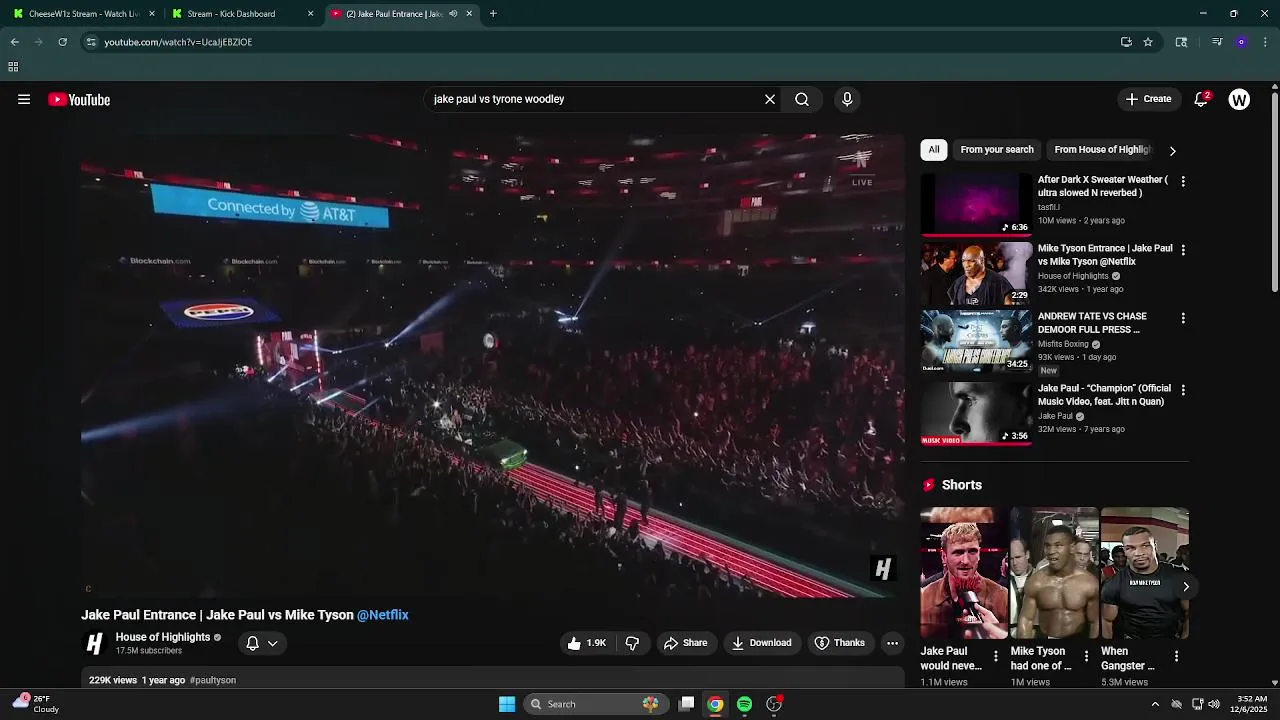
Task: Show more filter chips with the arrow
Action: coord(1172,151)
